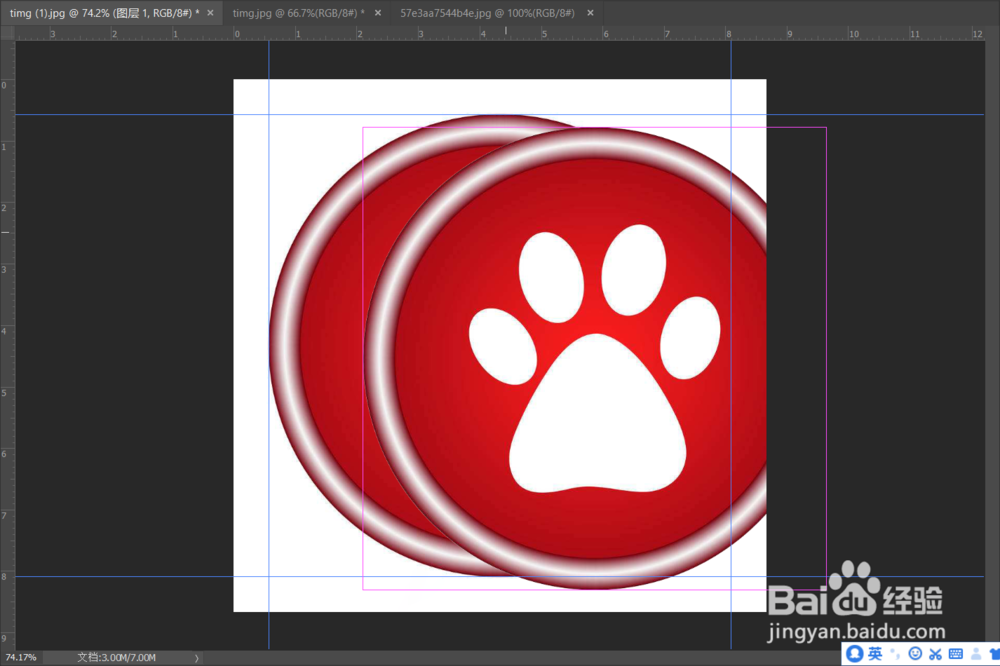Click the scissors screenshot icon in IME bar
Screen dimensions: 1000x666
936,654
